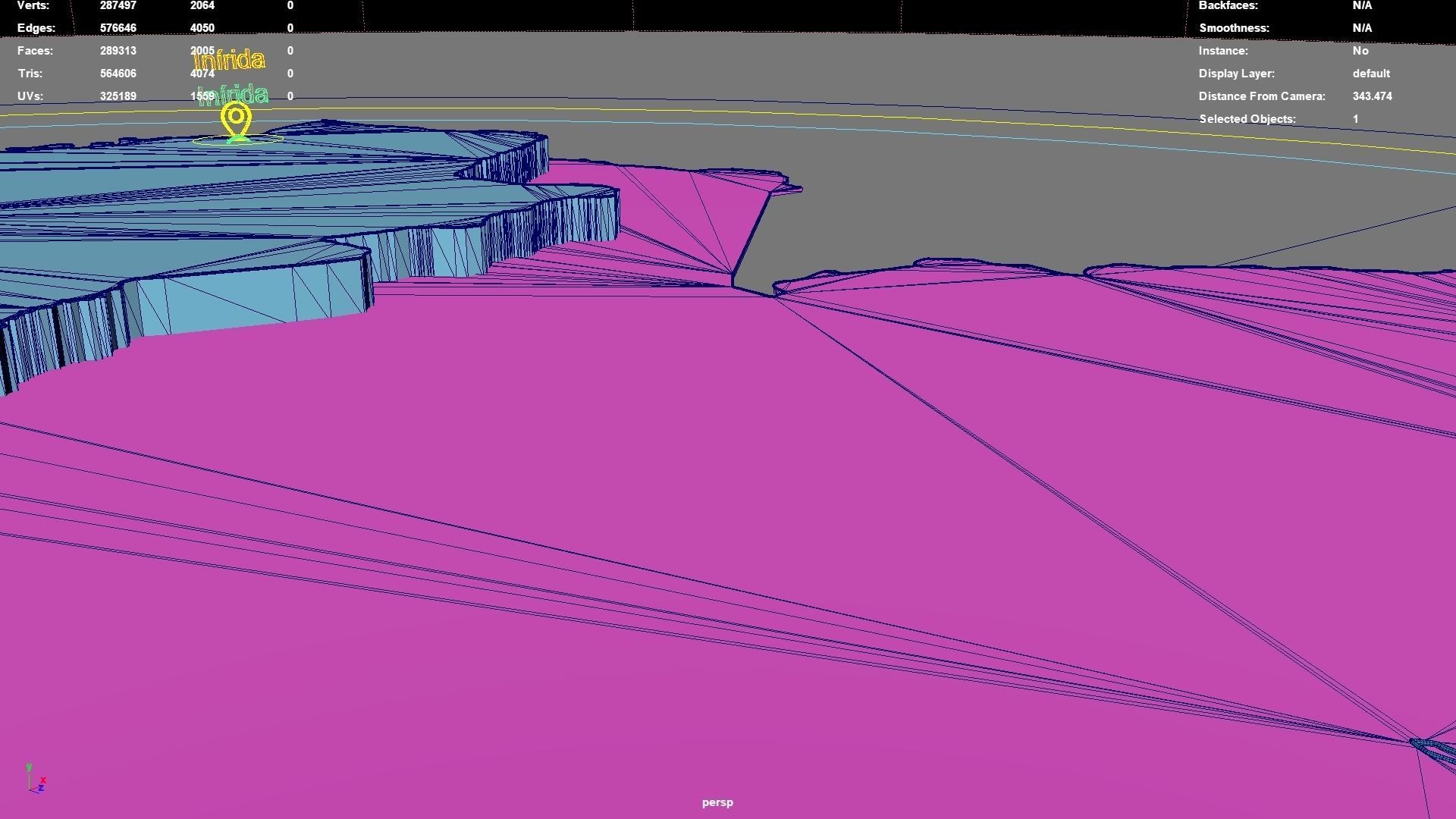Click the persp camera name label
This screenshot has height=819, width=1456.
tap(717, 802)
